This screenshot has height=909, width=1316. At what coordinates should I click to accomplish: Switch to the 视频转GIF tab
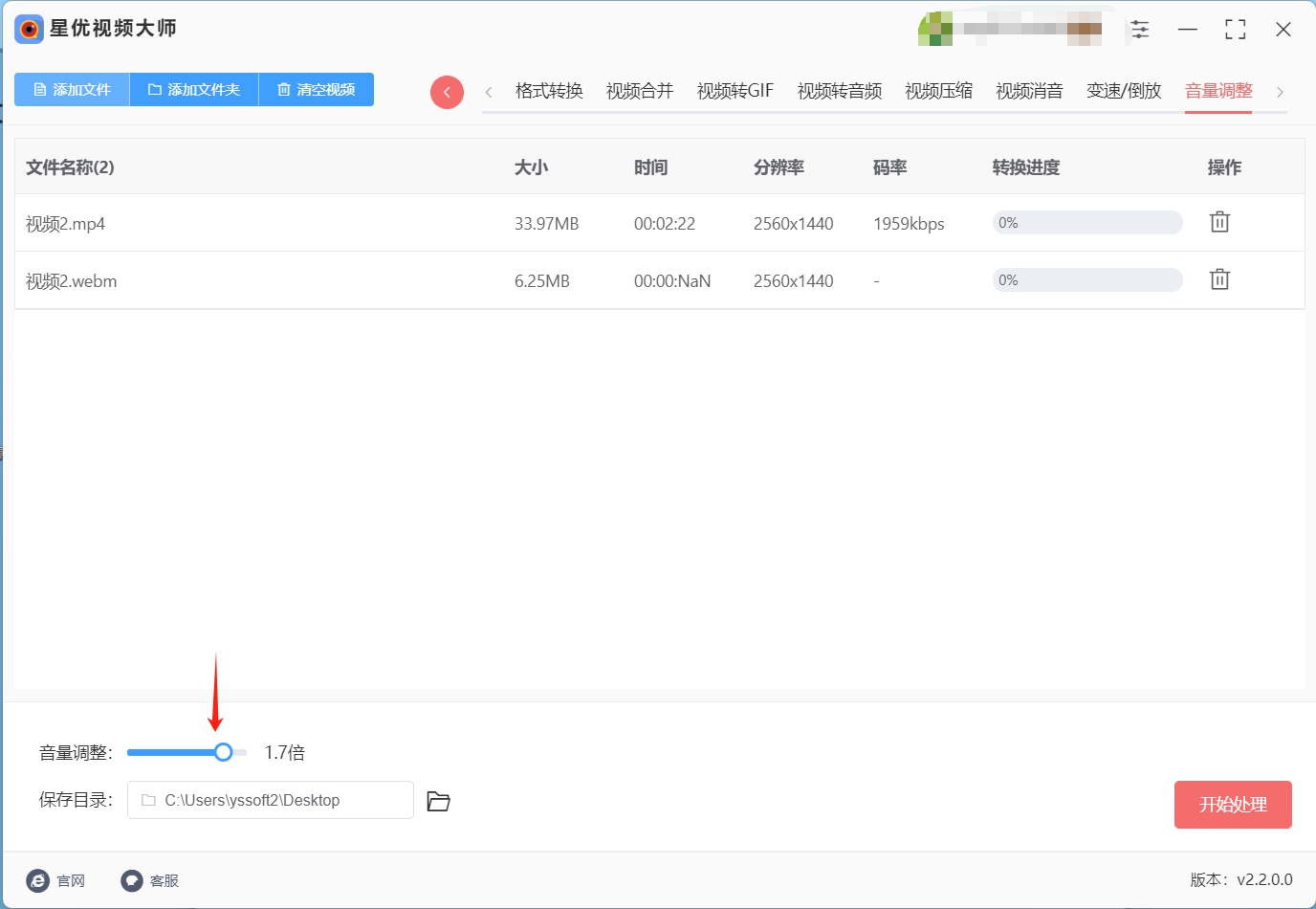pyautogui.click(x=735, y=91)
